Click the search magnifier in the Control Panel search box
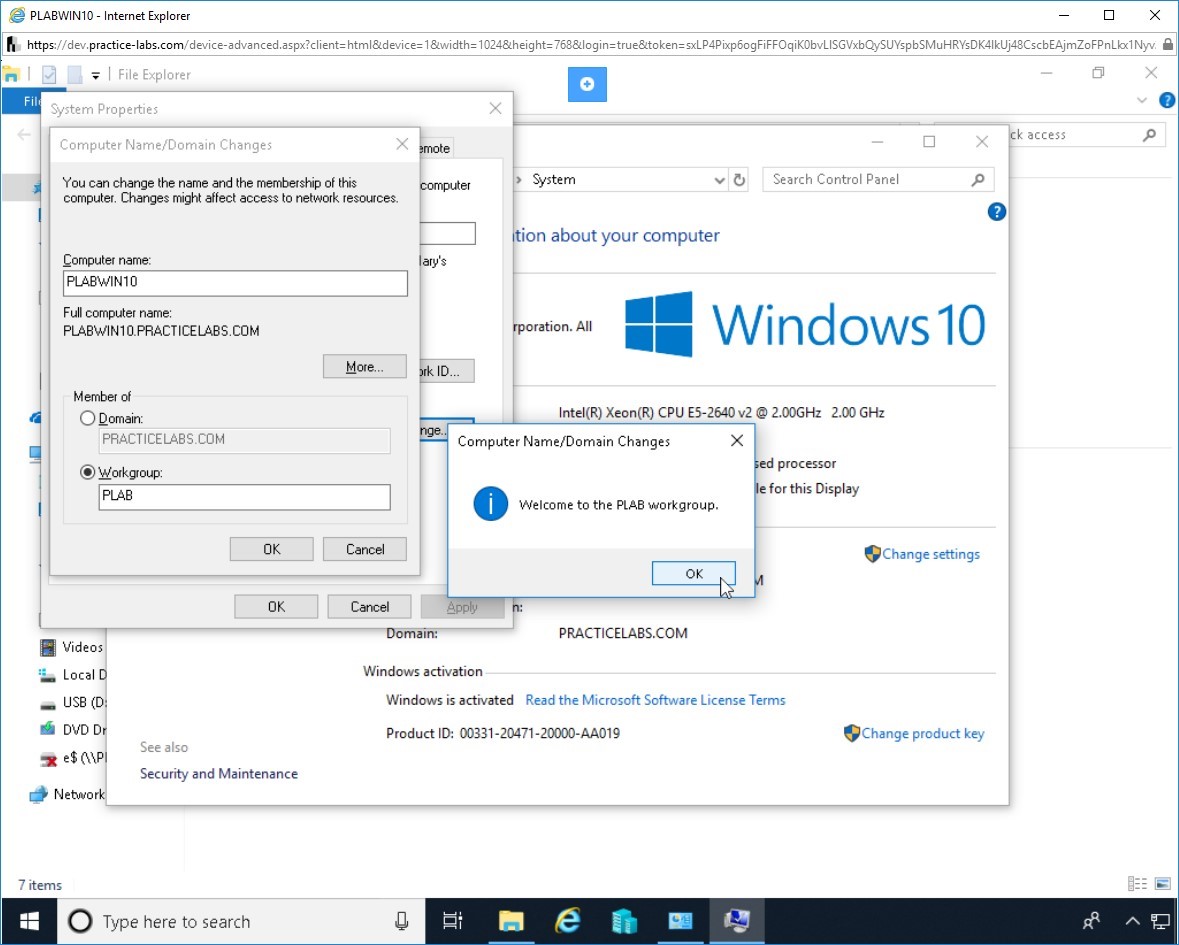The height and width of the screenshot is (945, 1179). (x=977, y=180)
